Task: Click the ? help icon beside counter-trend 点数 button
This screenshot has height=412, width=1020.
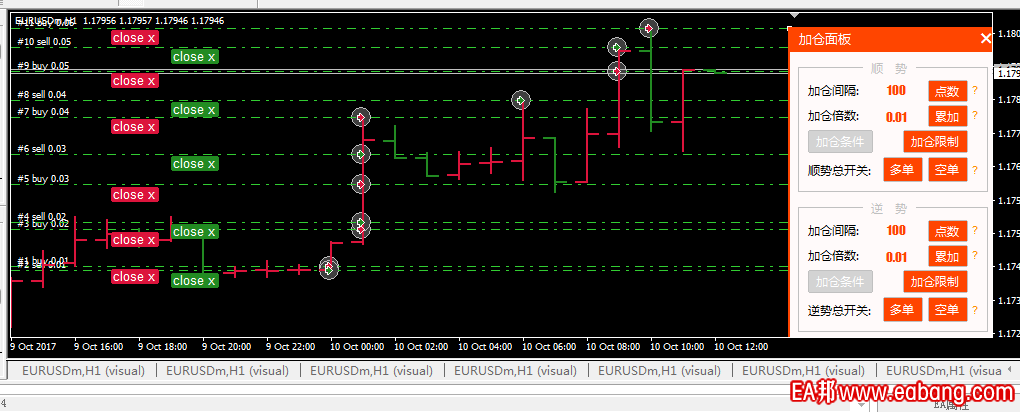Action: (974, 230)
